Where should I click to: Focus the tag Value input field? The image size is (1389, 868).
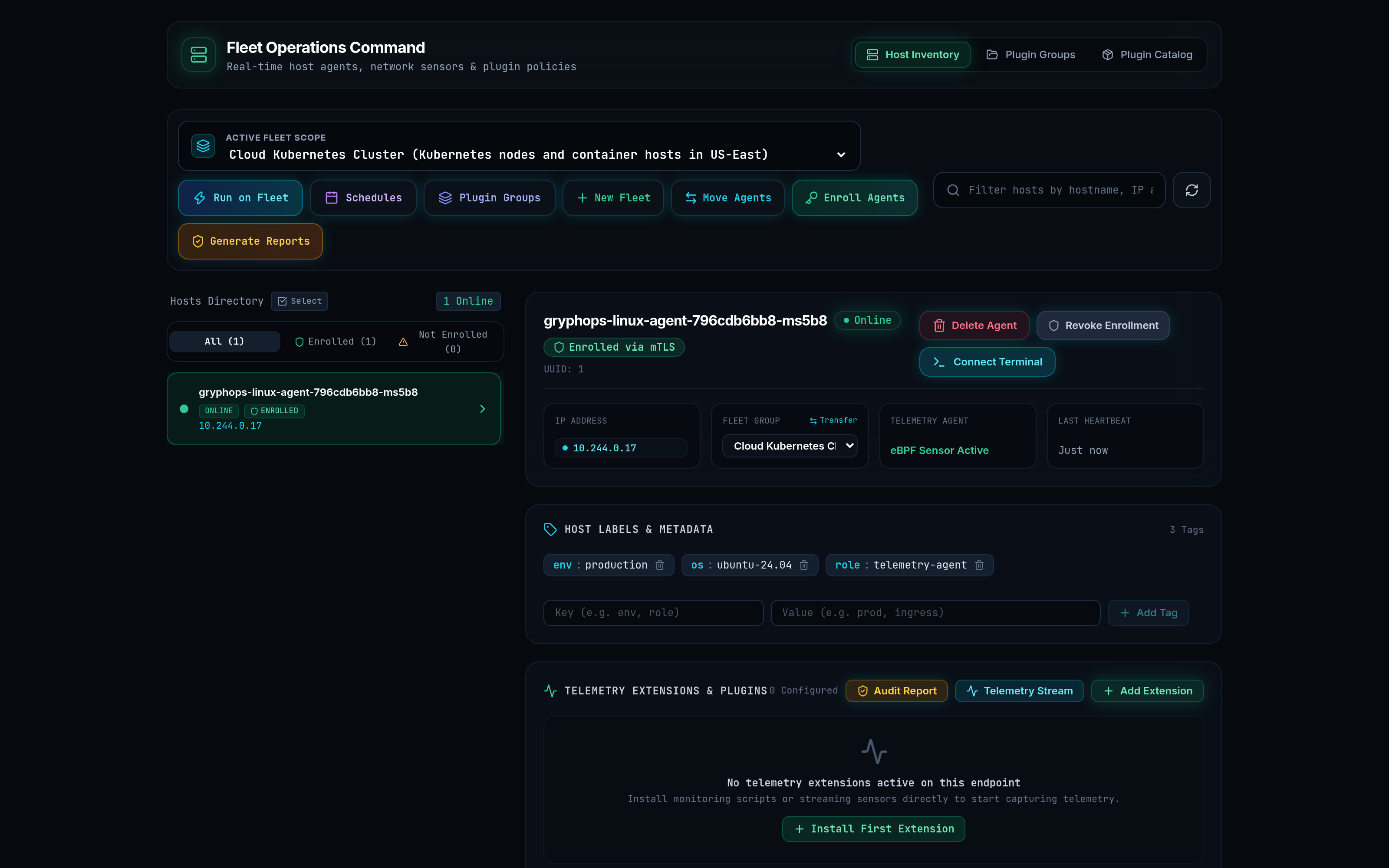coord(935,613)
